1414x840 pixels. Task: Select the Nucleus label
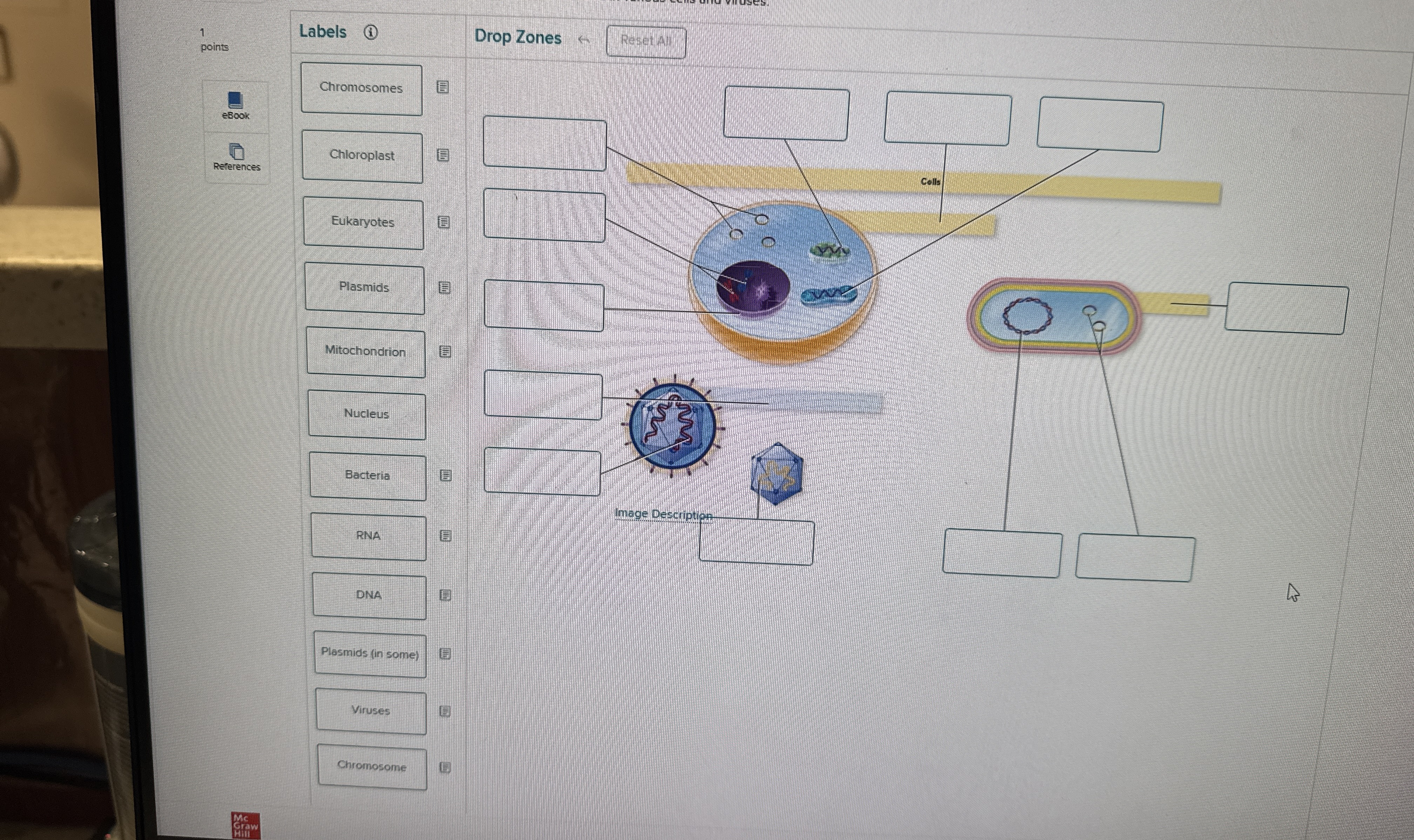click(367, 414)
